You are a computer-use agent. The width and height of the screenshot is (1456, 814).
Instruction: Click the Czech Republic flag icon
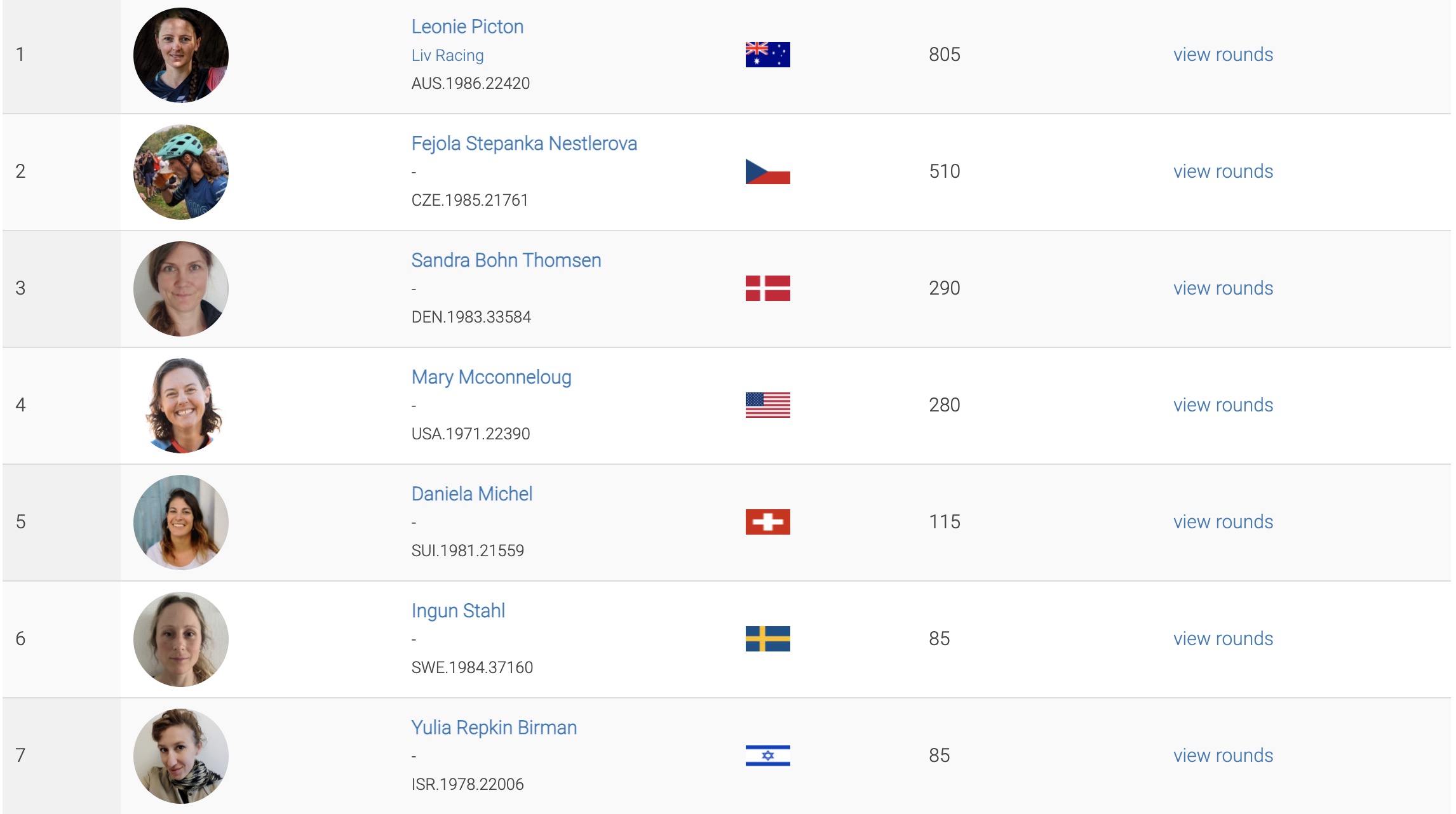(x=767, y=171)
